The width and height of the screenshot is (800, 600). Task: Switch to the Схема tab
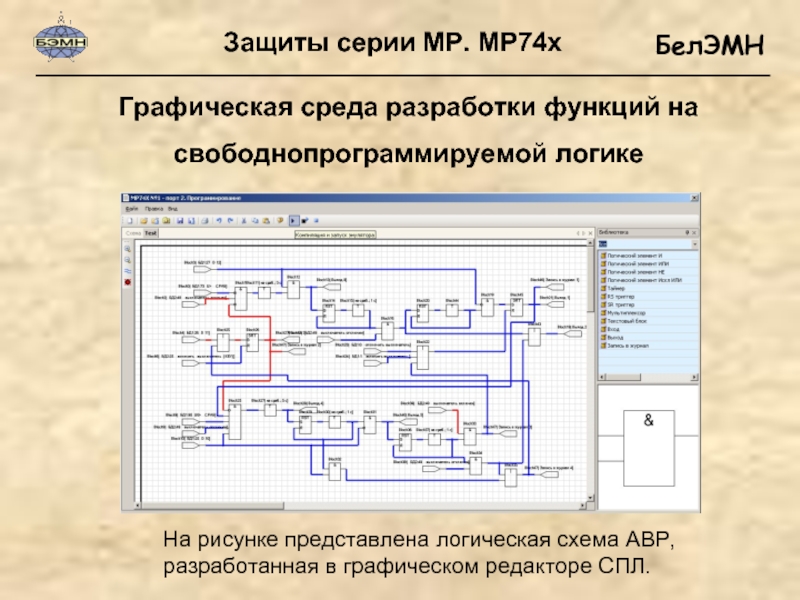click(133, 233)
